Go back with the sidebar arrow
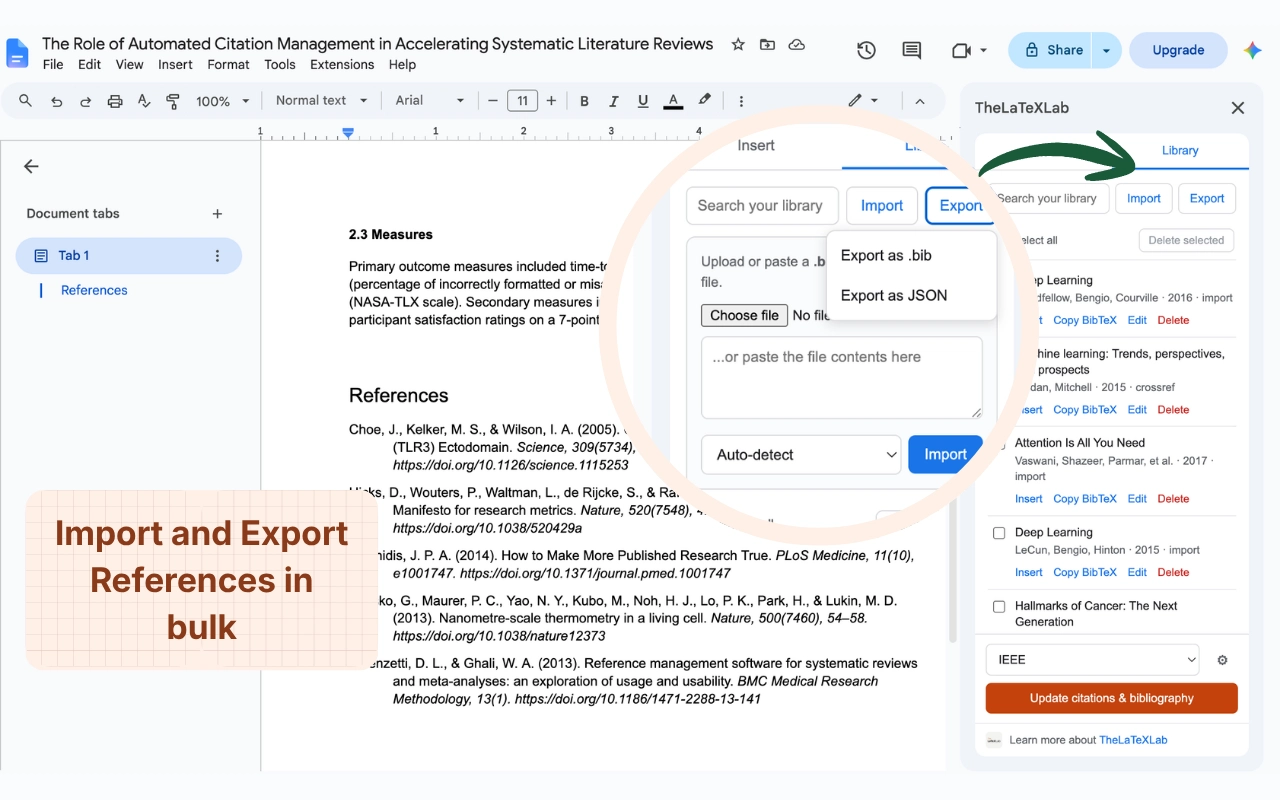The image size is (1280, 800). [x=31, y=167]
